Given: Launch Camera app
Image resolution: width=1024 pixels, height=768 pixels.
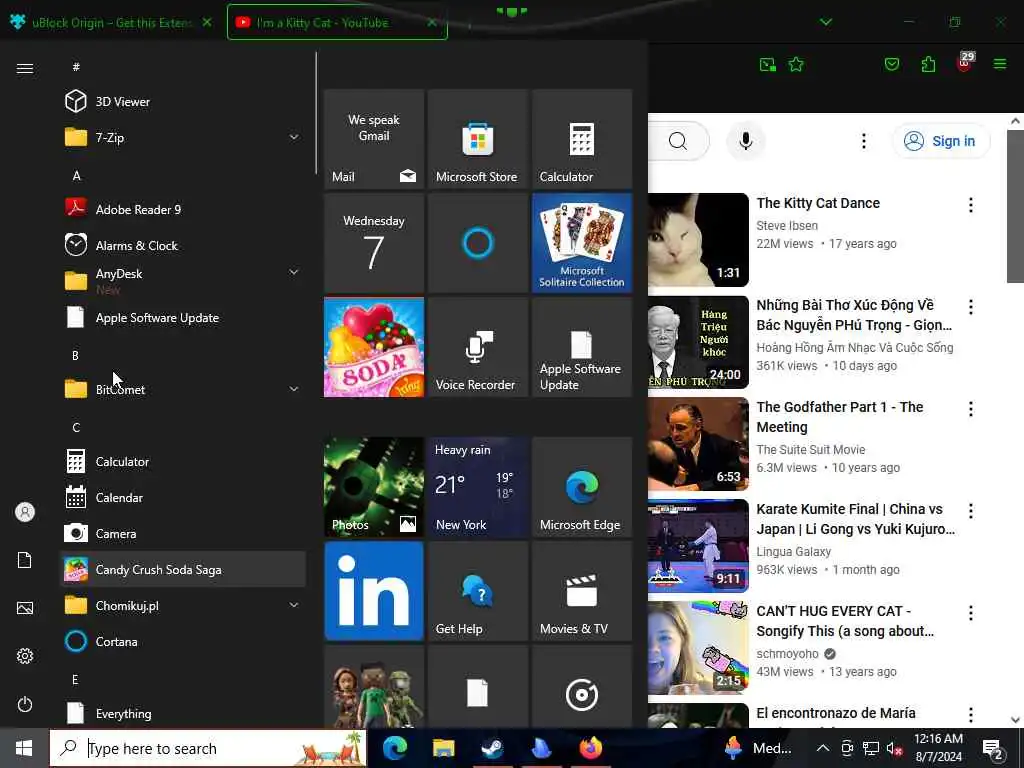Looking at the screenshot, I should coord(183,534).
